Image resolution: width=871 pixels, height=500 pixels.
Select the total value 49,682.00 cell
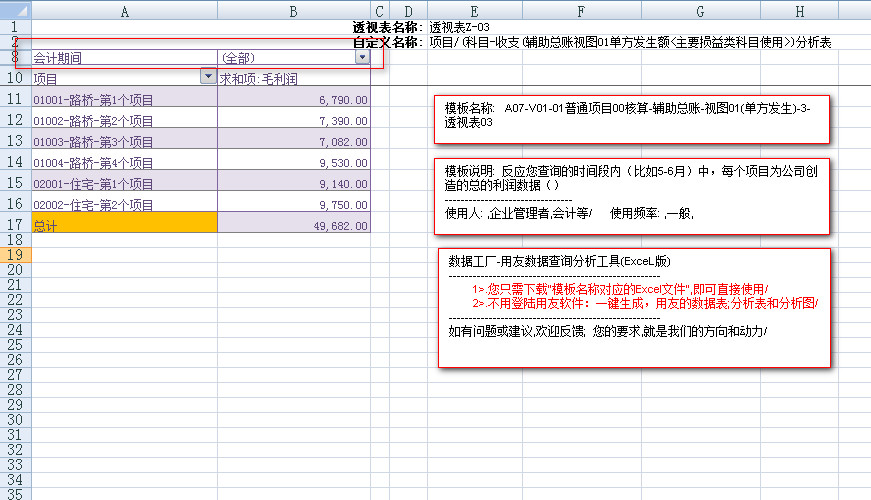point(293,226)
